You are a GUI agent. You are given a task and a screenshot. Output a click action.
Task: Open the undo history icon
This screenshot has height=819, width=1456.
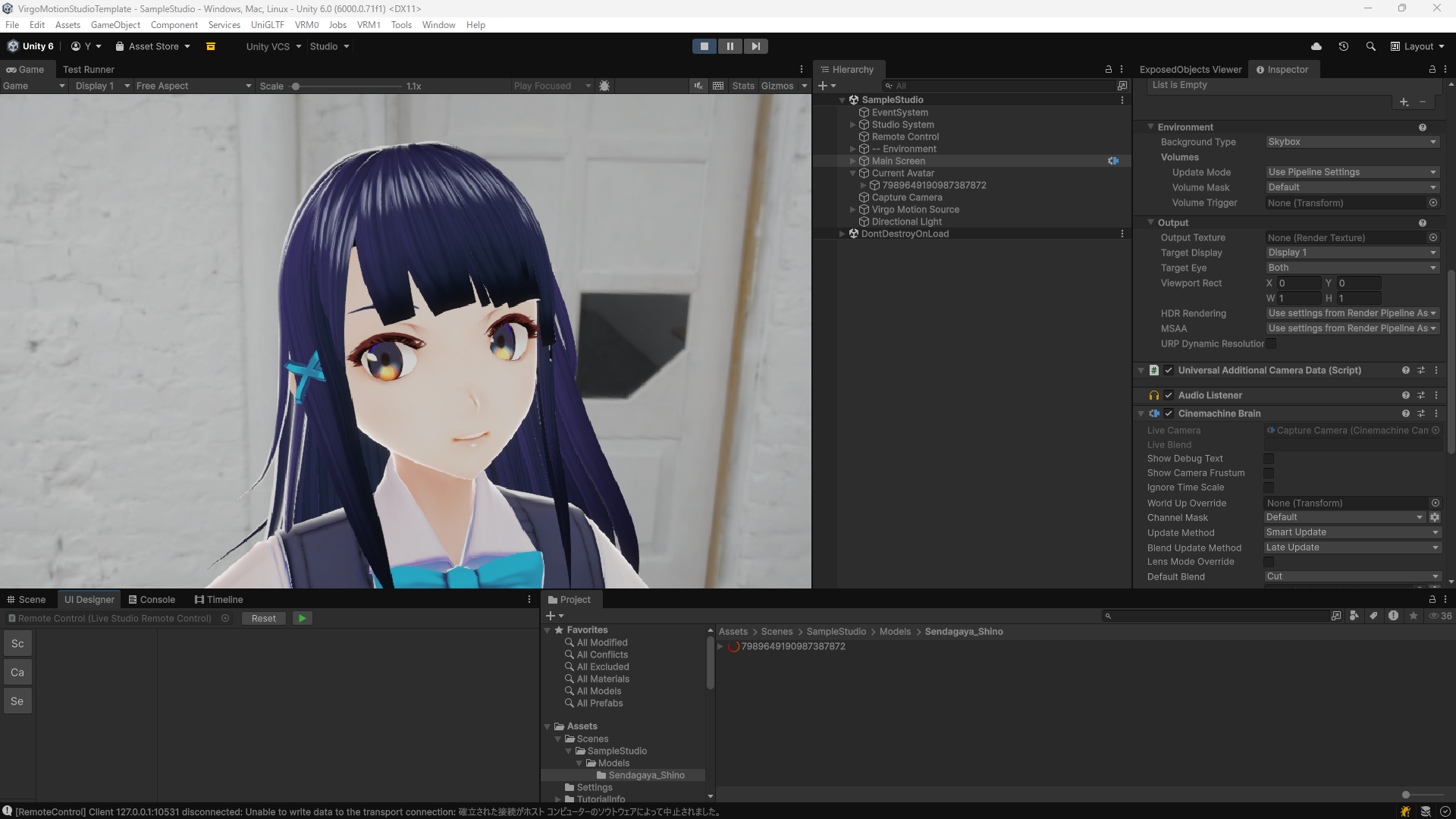pos(1344,46)
